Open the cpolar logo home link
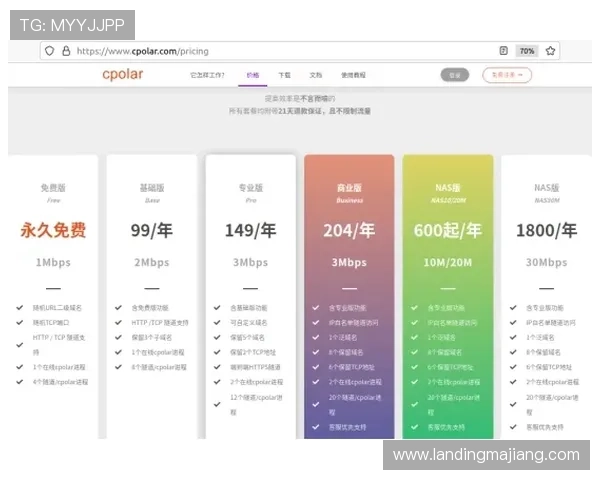This screenshot has width=600, height=480. 122,74
